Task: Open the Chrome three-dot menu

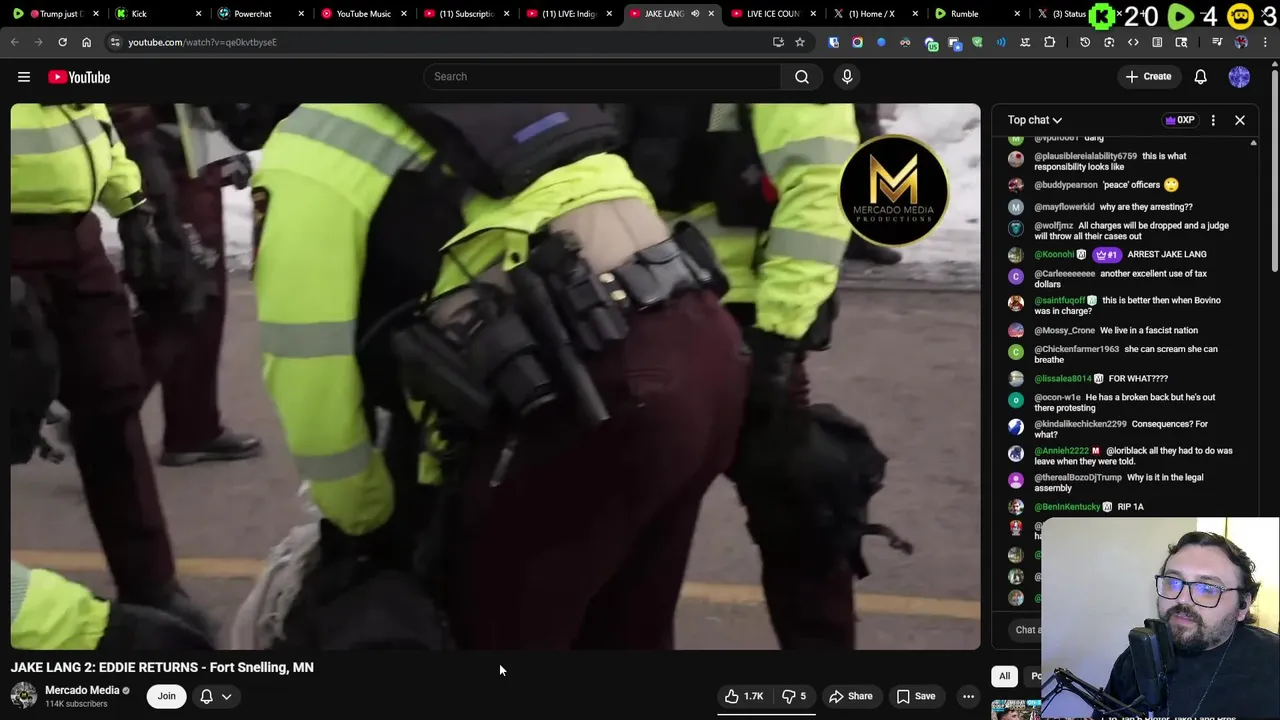Action: click(x=1267, y=42)
